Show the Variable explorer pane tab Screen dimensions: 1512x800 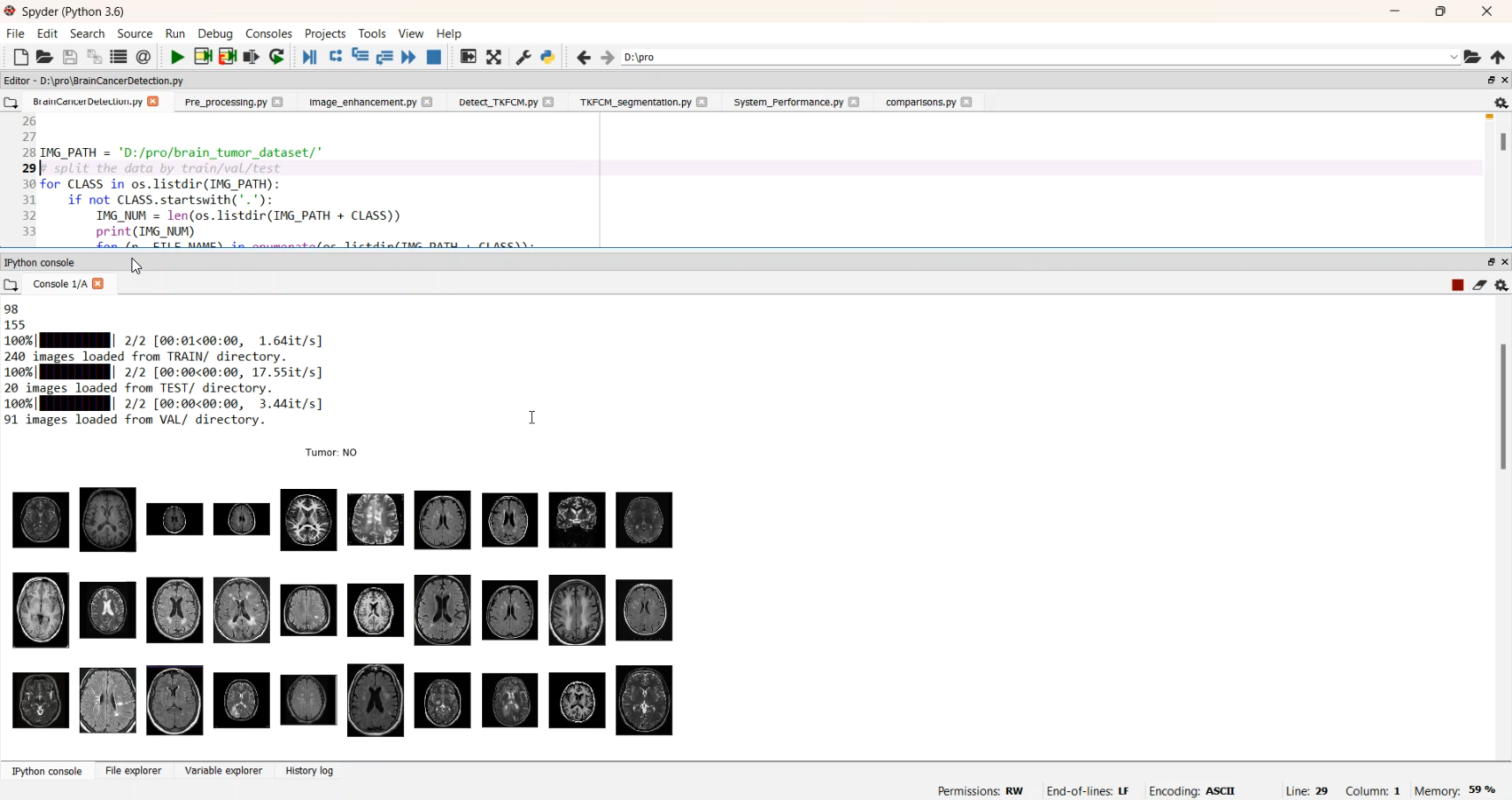click(x=224, y=772)
